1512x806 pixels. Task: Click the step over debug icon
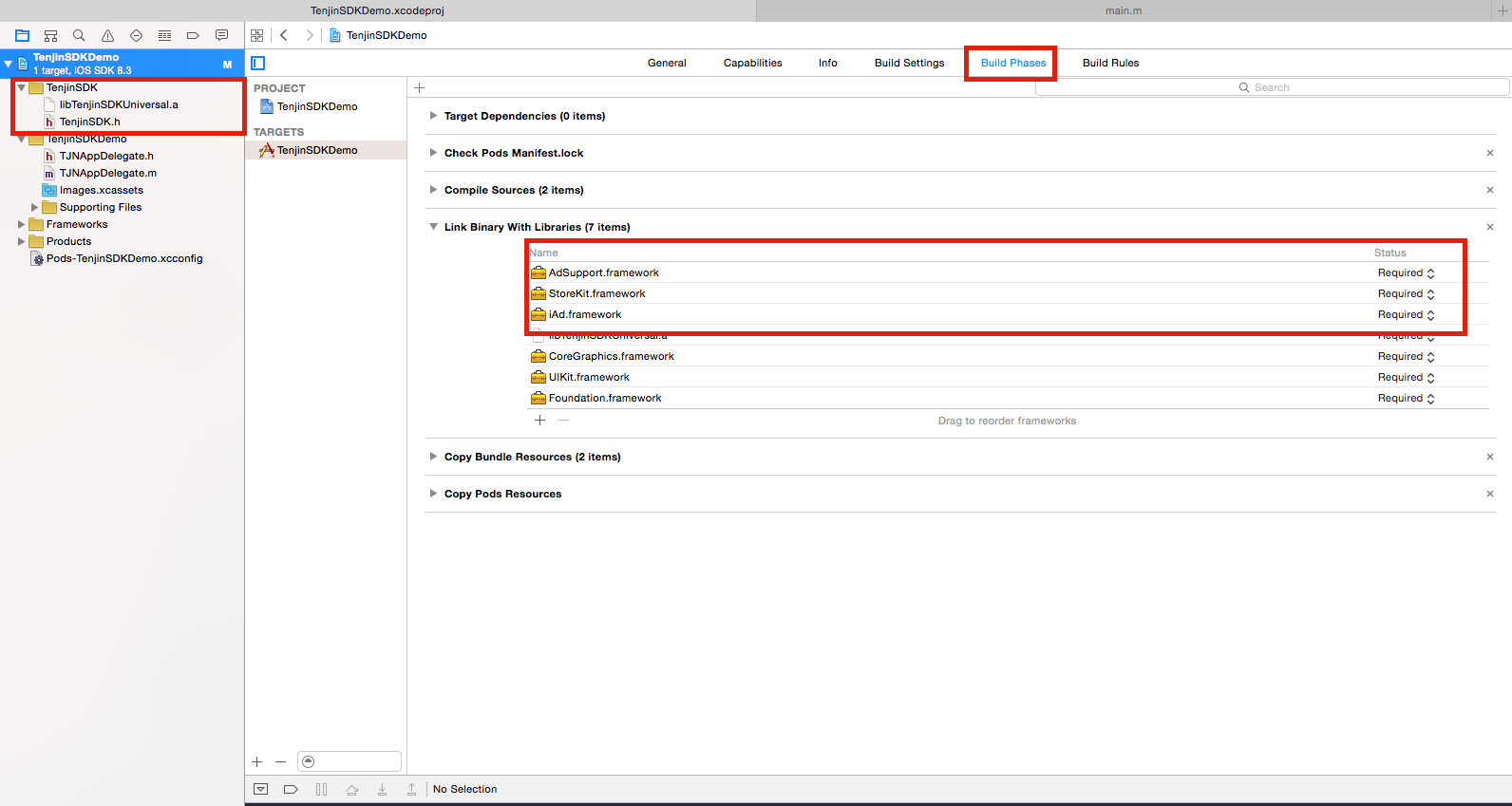352,789
